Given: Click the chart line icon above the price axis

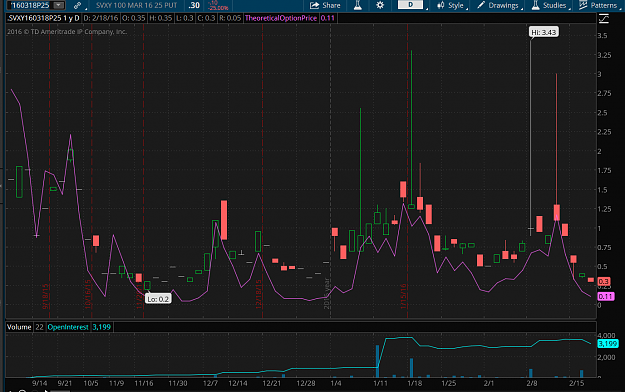Looking at the screenshot, I should click(604, 18).
